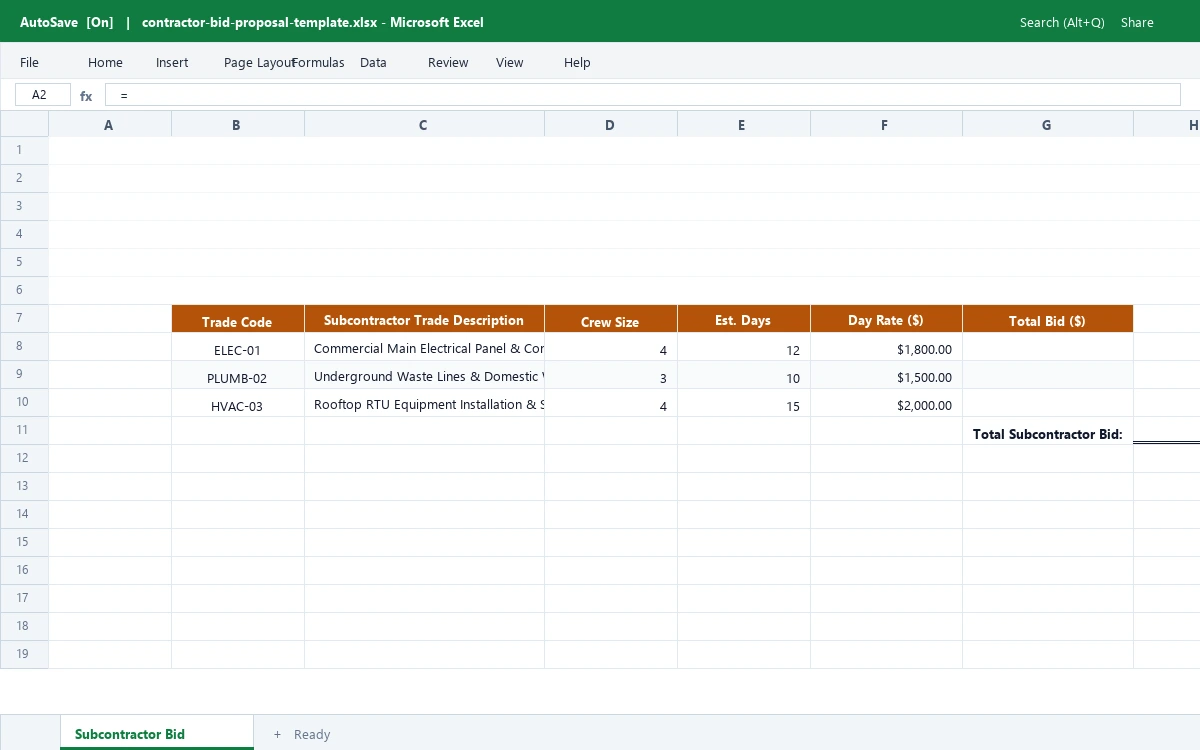Select Commercial Main Electrical Panel description cell
The width and height of the screenshot is (1200, 750).
coord(425,347)
